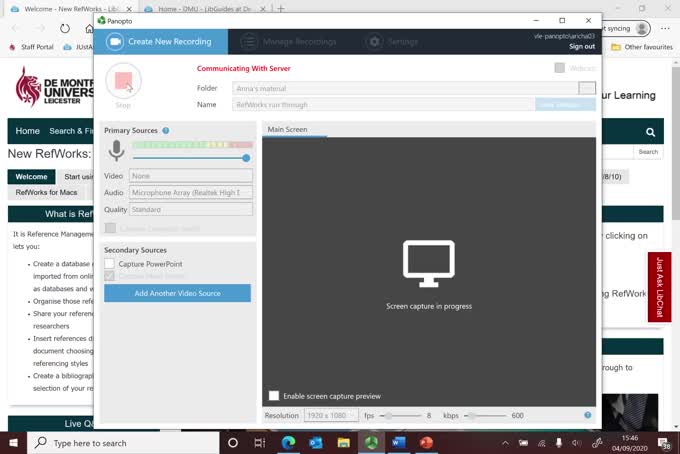Click the microphone icon in Primary Sources

point(116,150)
